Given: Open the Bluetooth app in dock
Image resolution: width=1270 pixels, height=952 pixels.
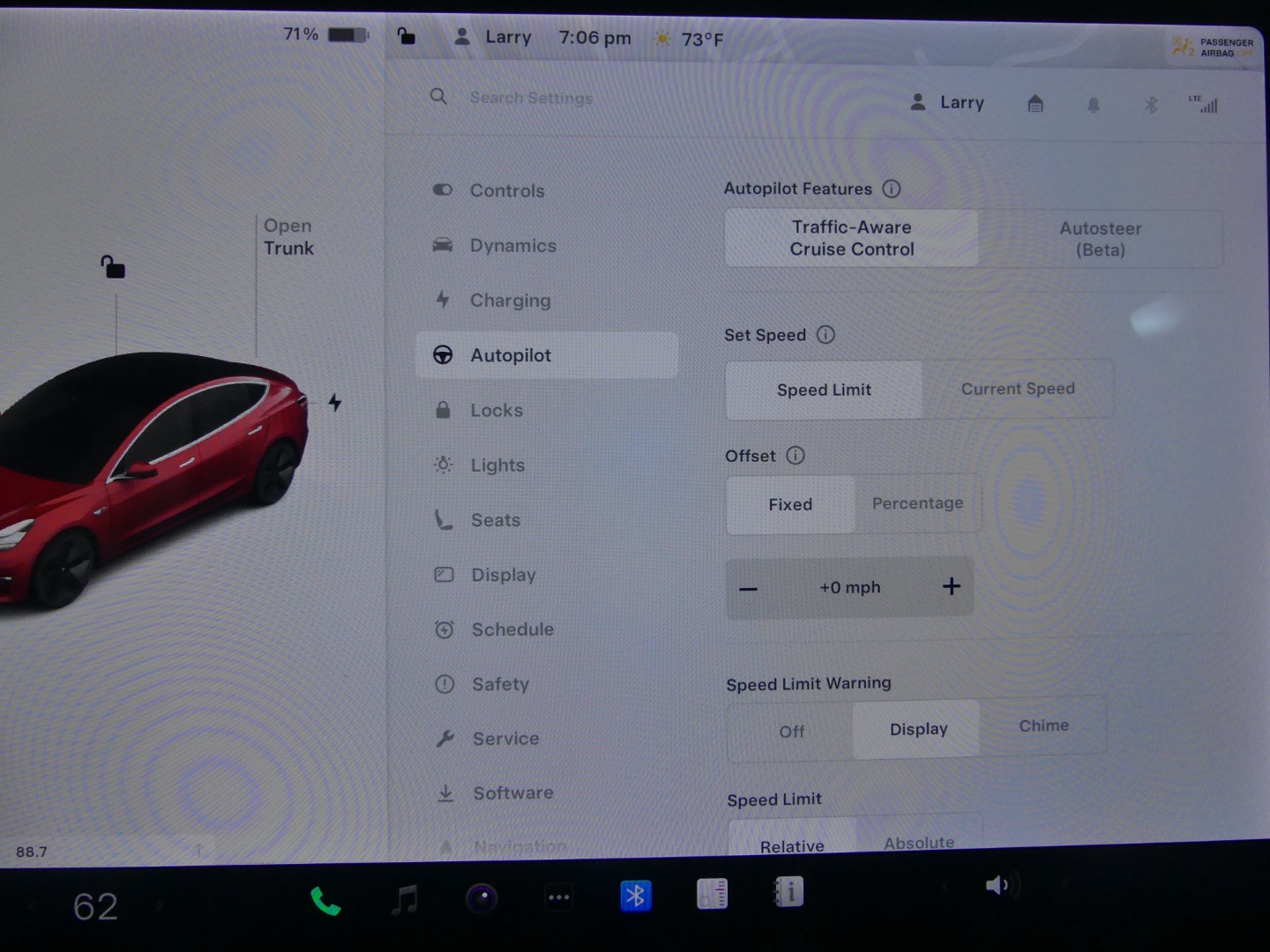Looking at the screenshot, I should coord(635,896).
